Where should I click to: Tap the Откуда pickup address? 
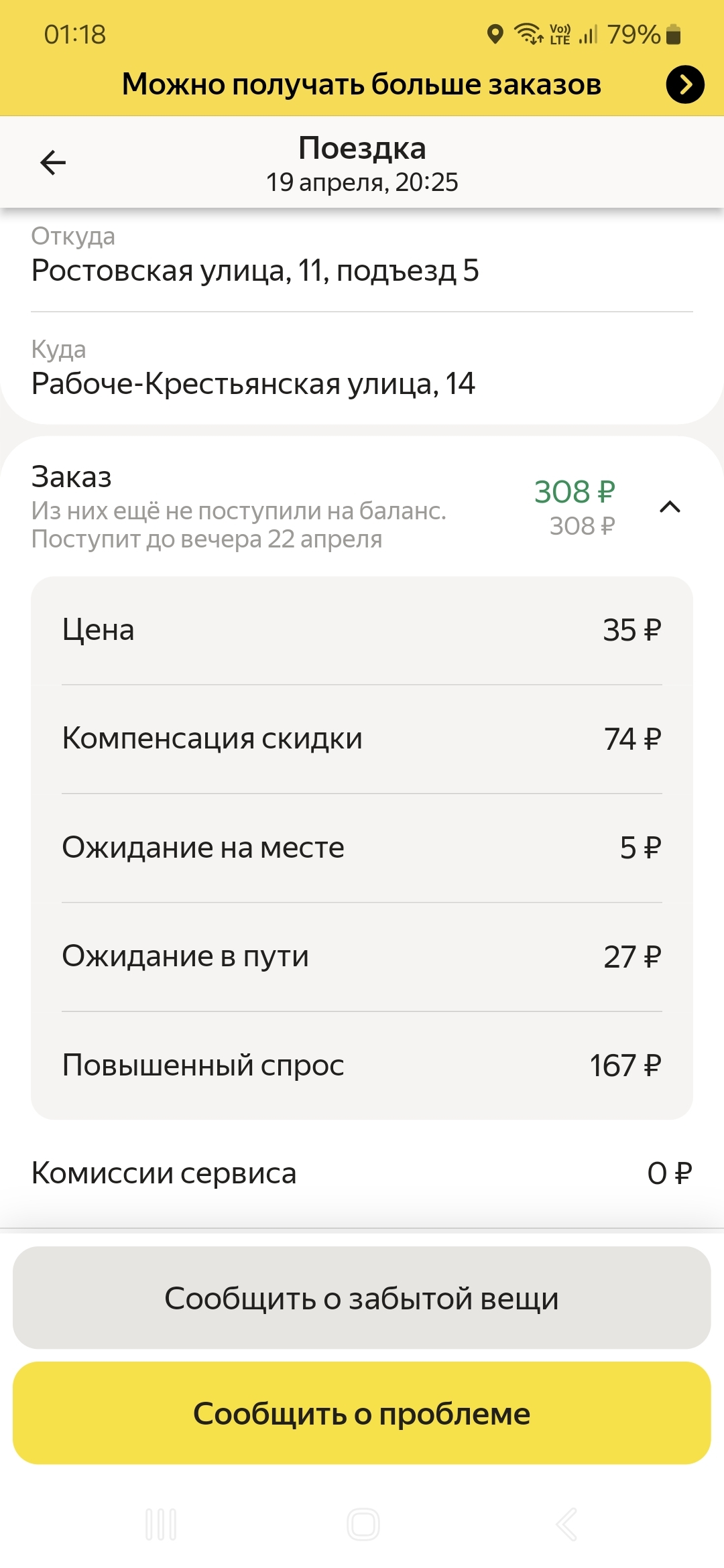click(255, 270)
